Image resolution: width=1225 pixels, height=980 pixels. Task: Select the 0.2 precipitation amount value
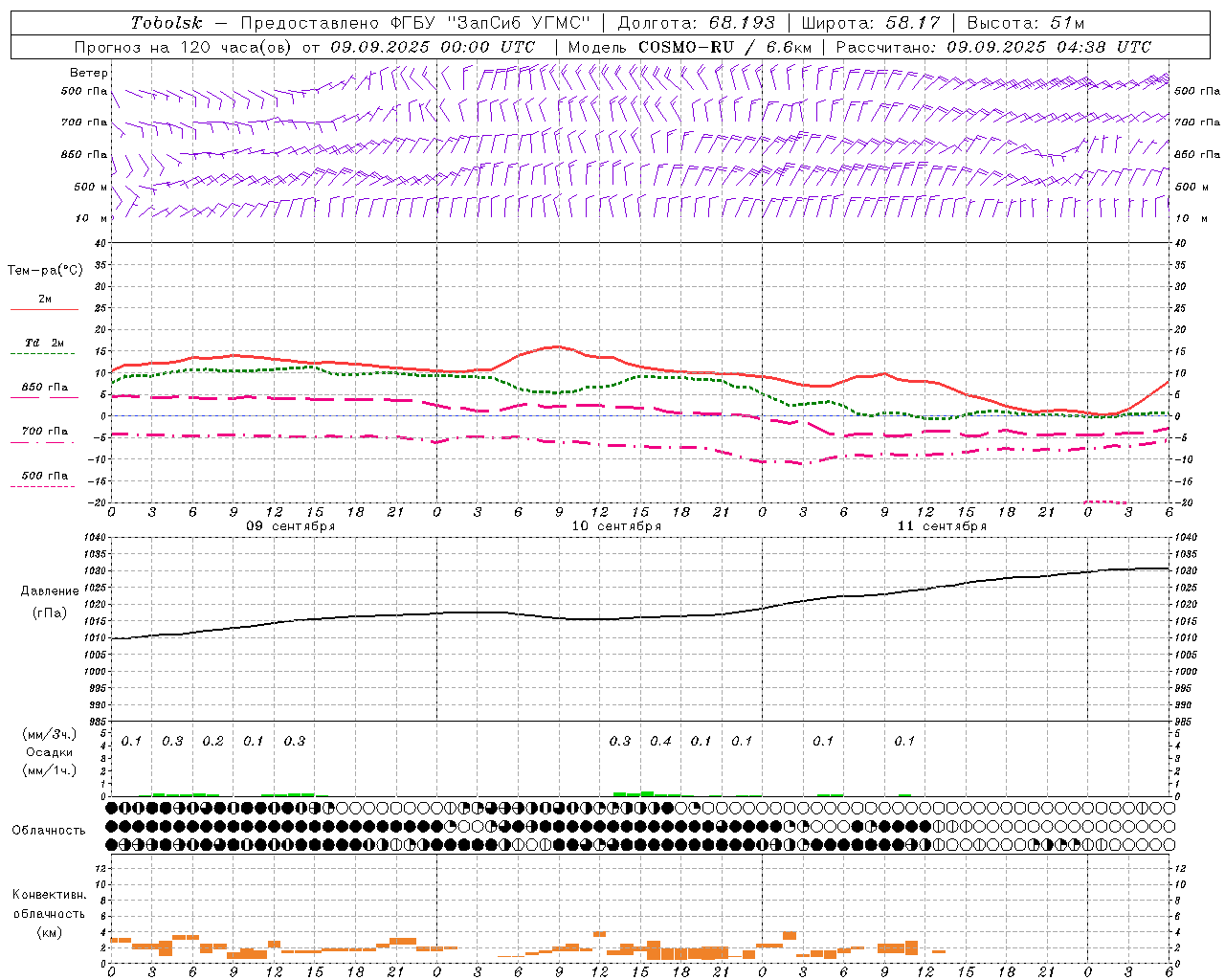(212, 741)
